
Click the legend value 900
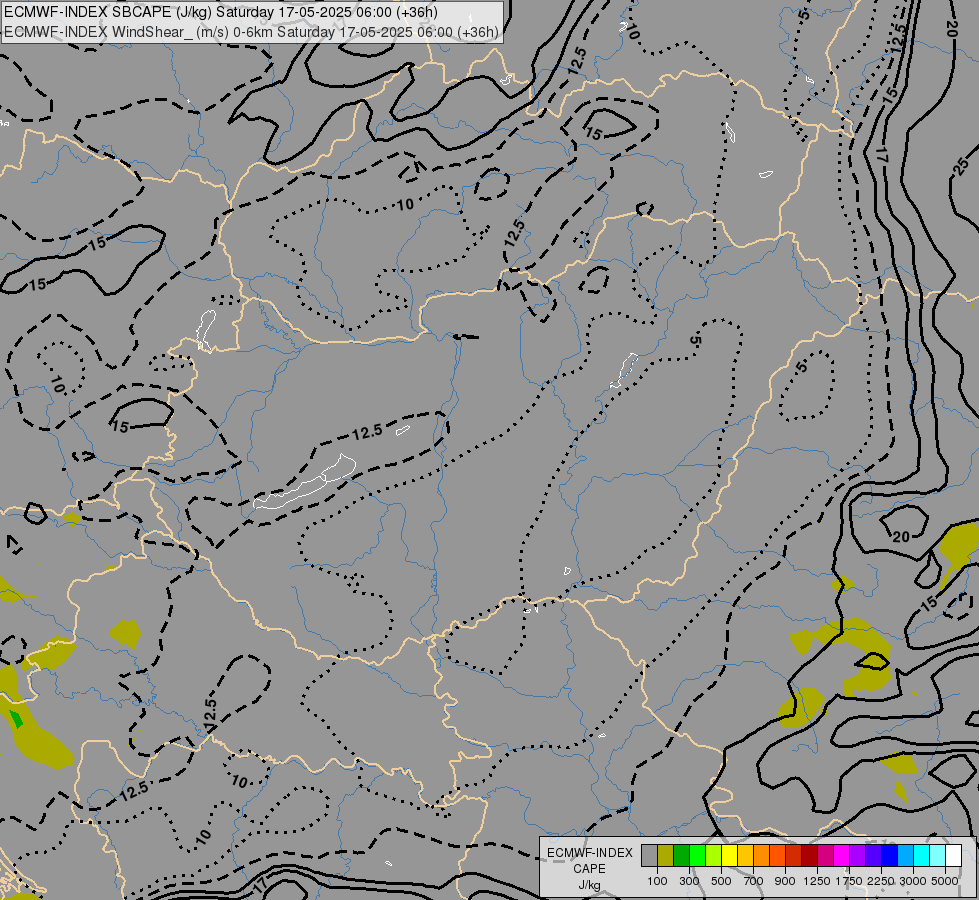point(785,881)
